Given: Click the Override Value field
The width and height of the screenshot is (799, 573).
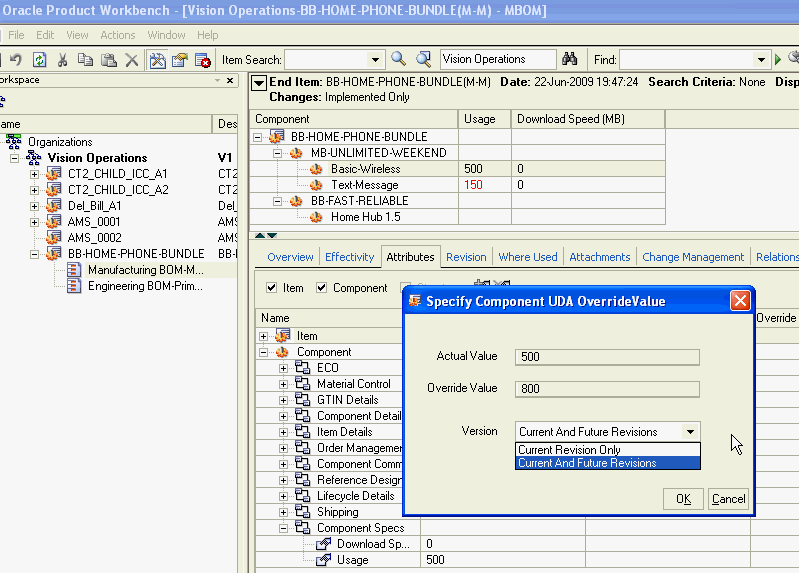Looking at the screenshot, I should pos(607,388).
